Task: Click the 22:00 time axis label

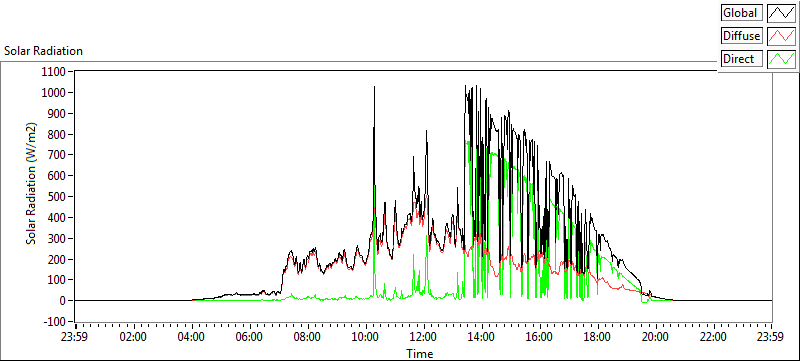Action: (x=713, y=337)
